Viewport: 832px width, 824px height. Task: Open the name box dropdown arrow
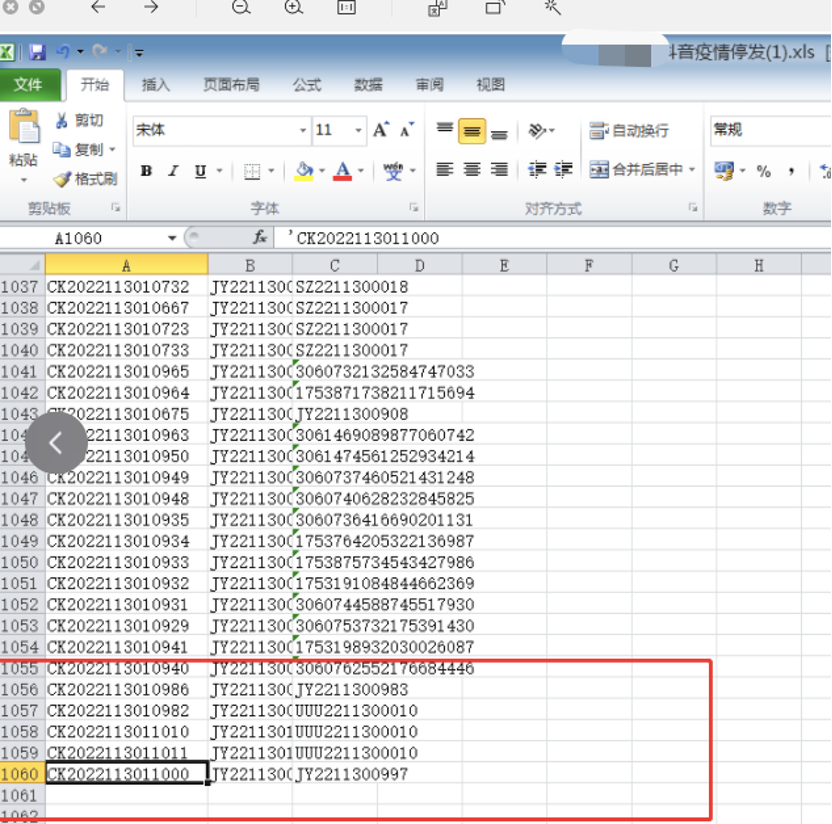tap(172, 238)
